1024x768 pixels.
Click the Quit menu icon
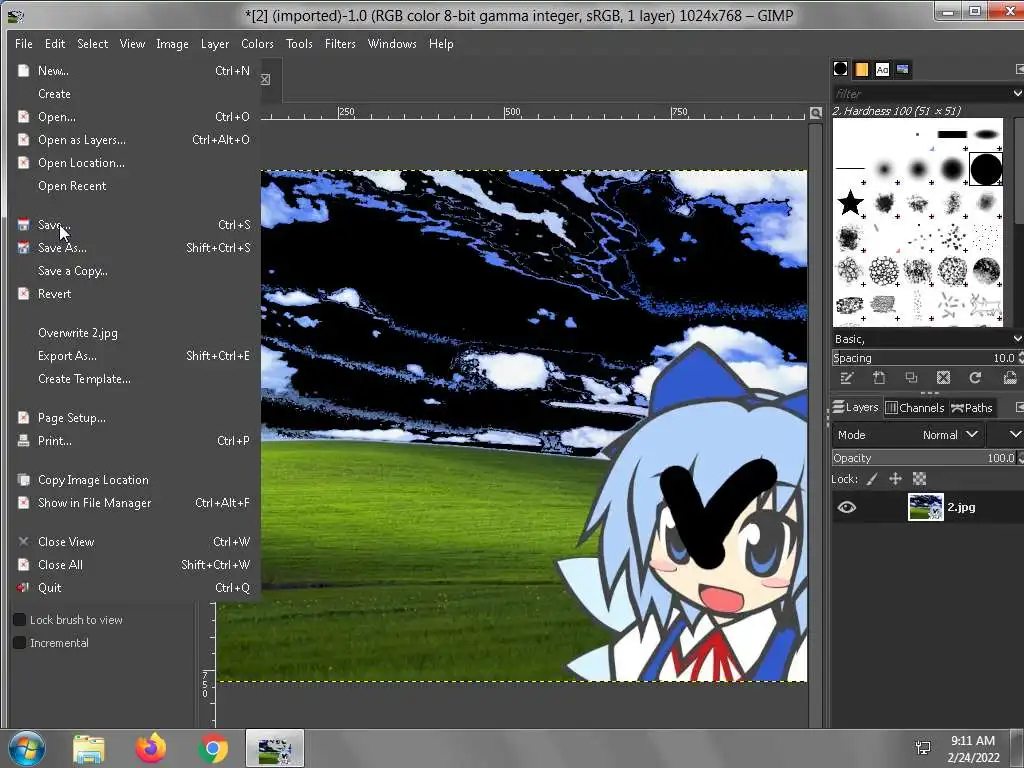[x=23, y=588]
